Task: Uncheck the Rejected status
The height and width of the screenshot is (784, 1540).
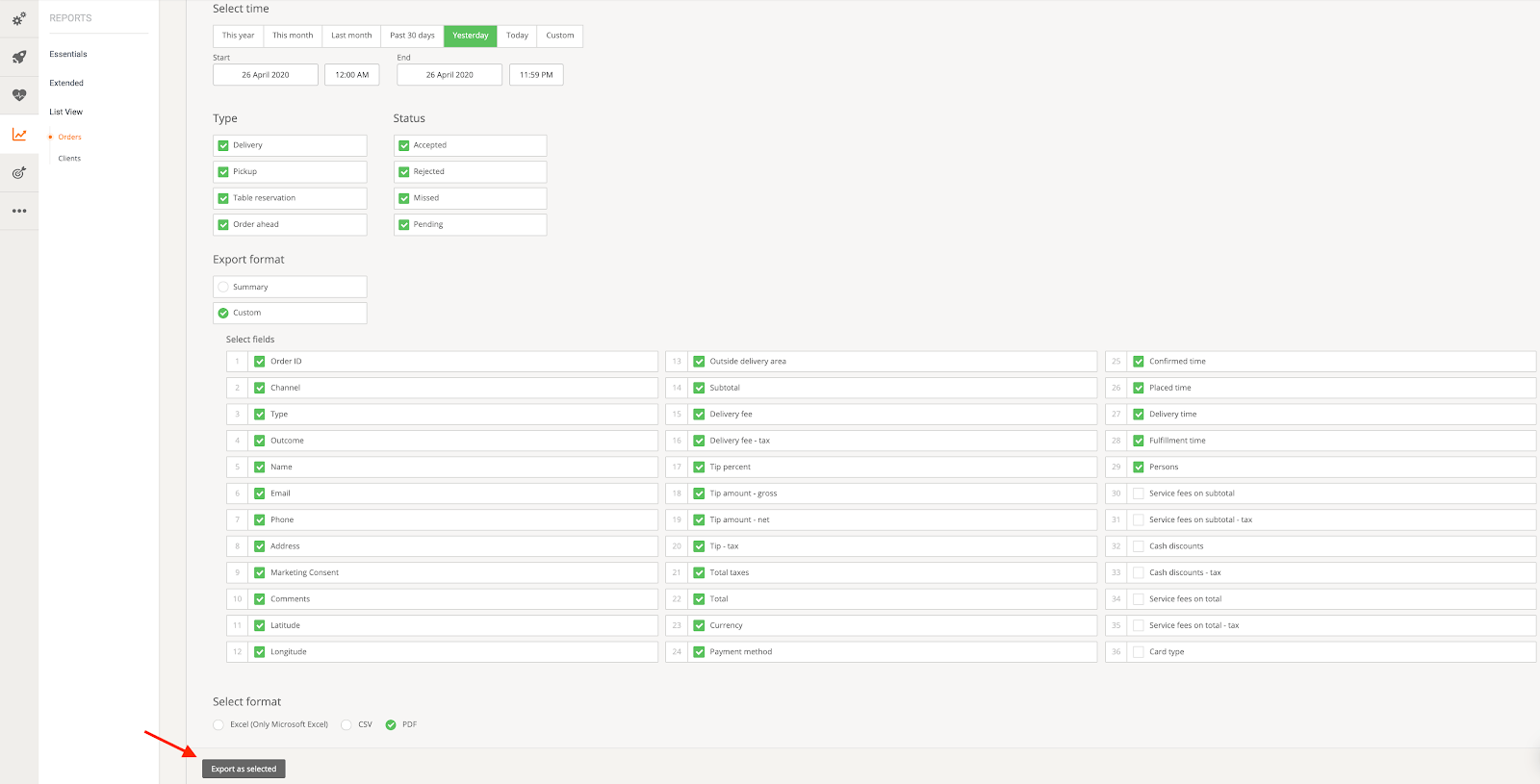Action: click(404, 172)
